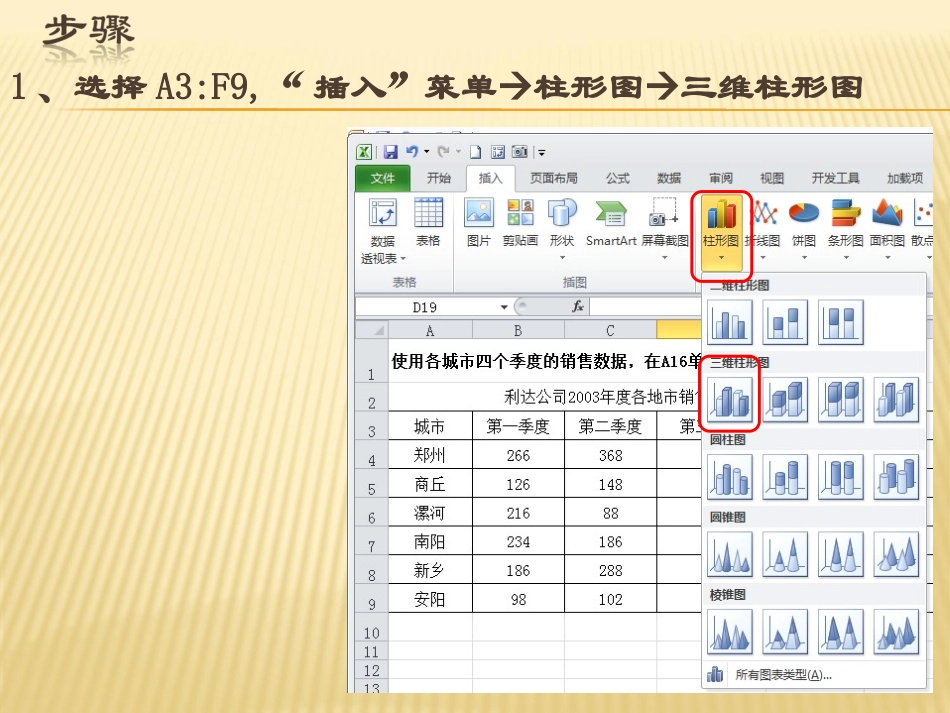Image resolution: width=950 pixels, height=713 pixels.
Task: Select the stacked cylinder chart
Action: pyautogui.click(x=785, y=477)
